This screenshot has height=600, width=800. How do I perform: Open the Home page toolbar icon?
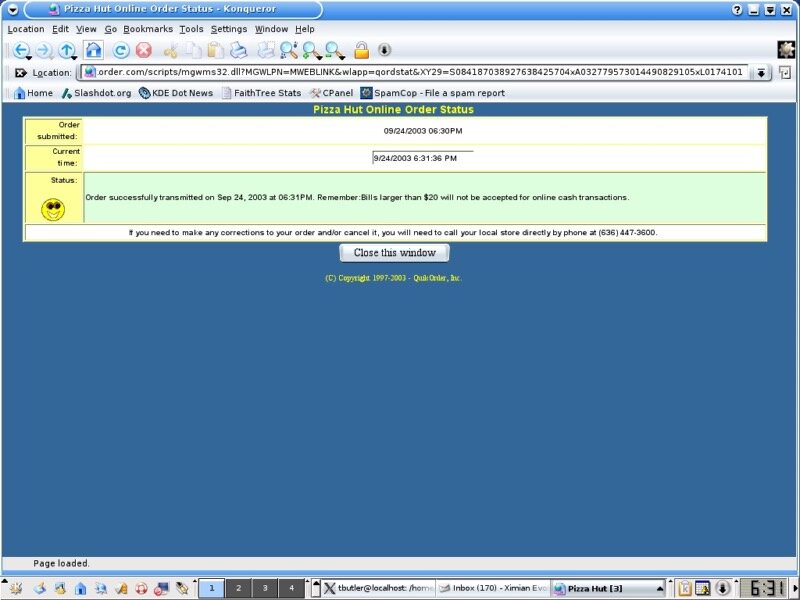(x=93, y=49)
